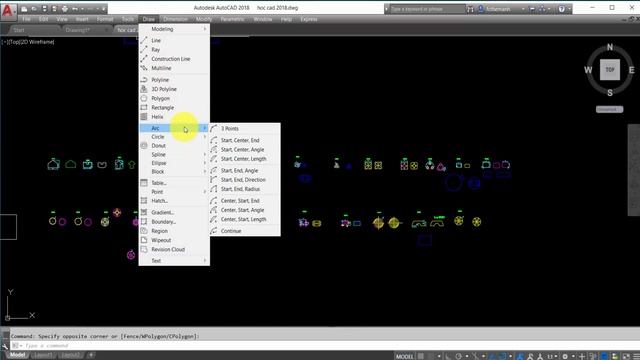Click the Undo arrow in Quick Access toolbar
Image resolution: width=640 pixels, height=360 pixels.
tap(75, 9)
